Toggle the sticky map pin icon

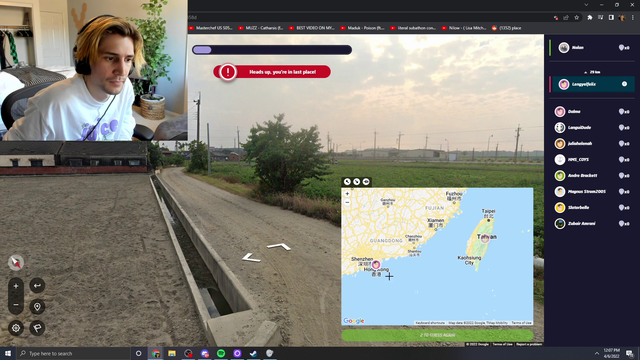click(366, 182)
